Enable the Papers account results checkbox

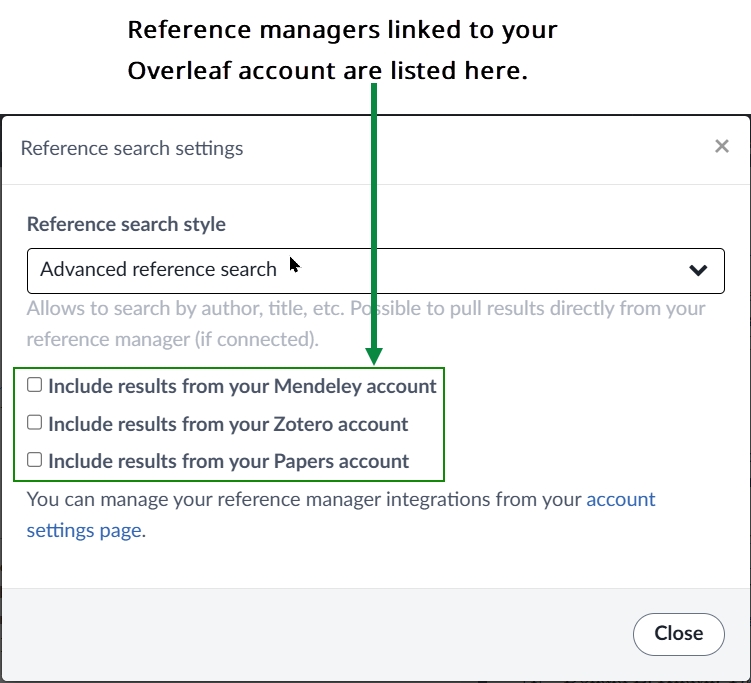click(x=35, y=460)
